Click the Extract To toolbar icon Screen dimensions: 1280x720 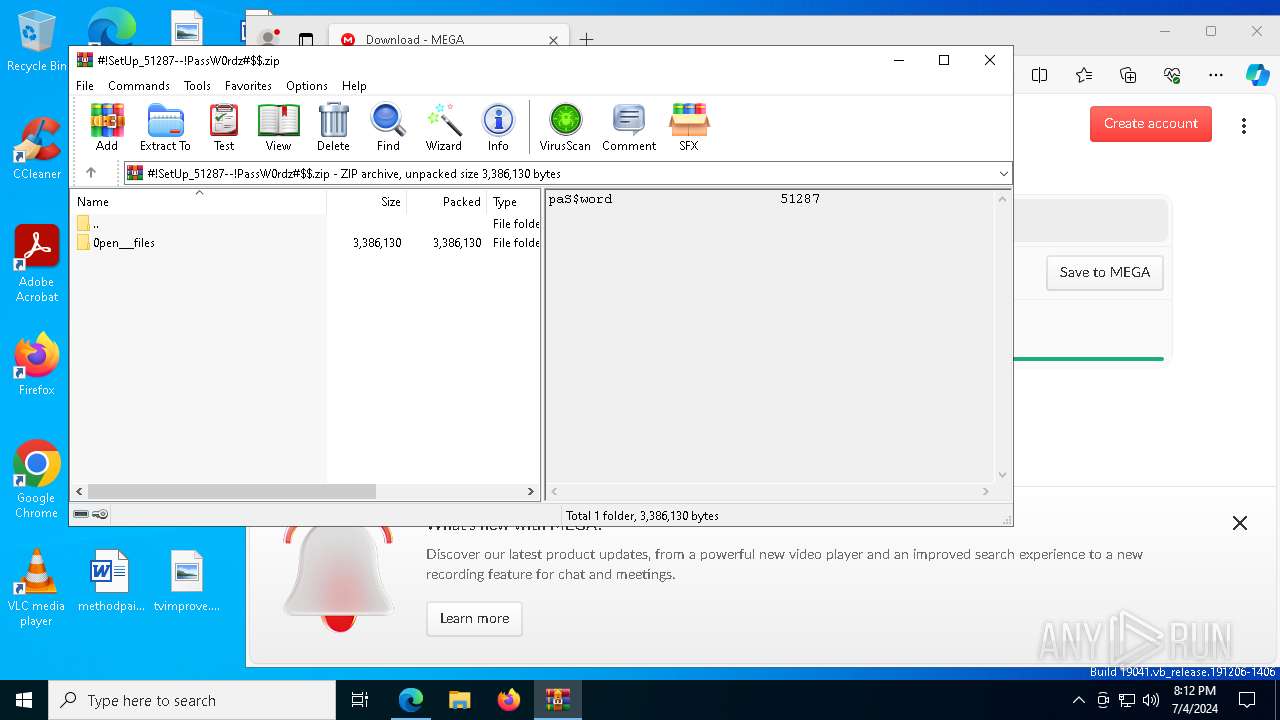coord(165,127)
